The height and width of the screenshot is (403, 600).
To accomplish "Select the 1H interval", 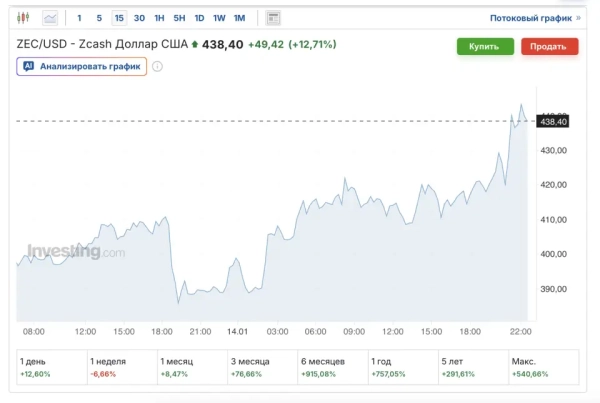I will click(x=159, y=18).
